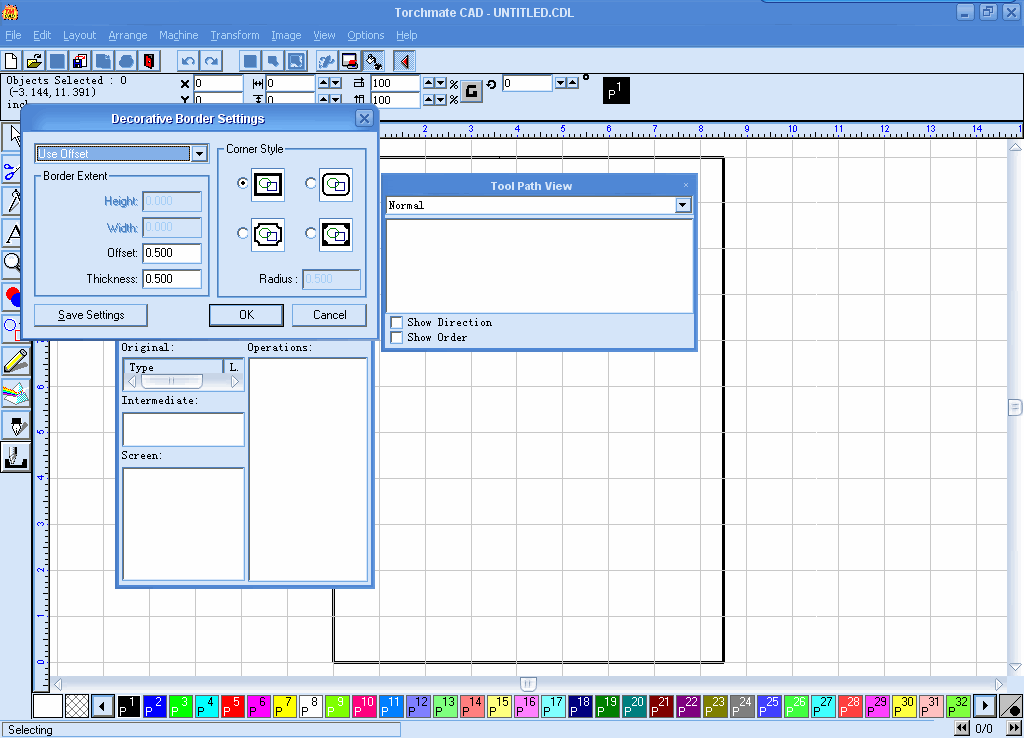Viewport: 1024px width, 738px height.
Task: Open the Options menu
Action: click(366, 35)
